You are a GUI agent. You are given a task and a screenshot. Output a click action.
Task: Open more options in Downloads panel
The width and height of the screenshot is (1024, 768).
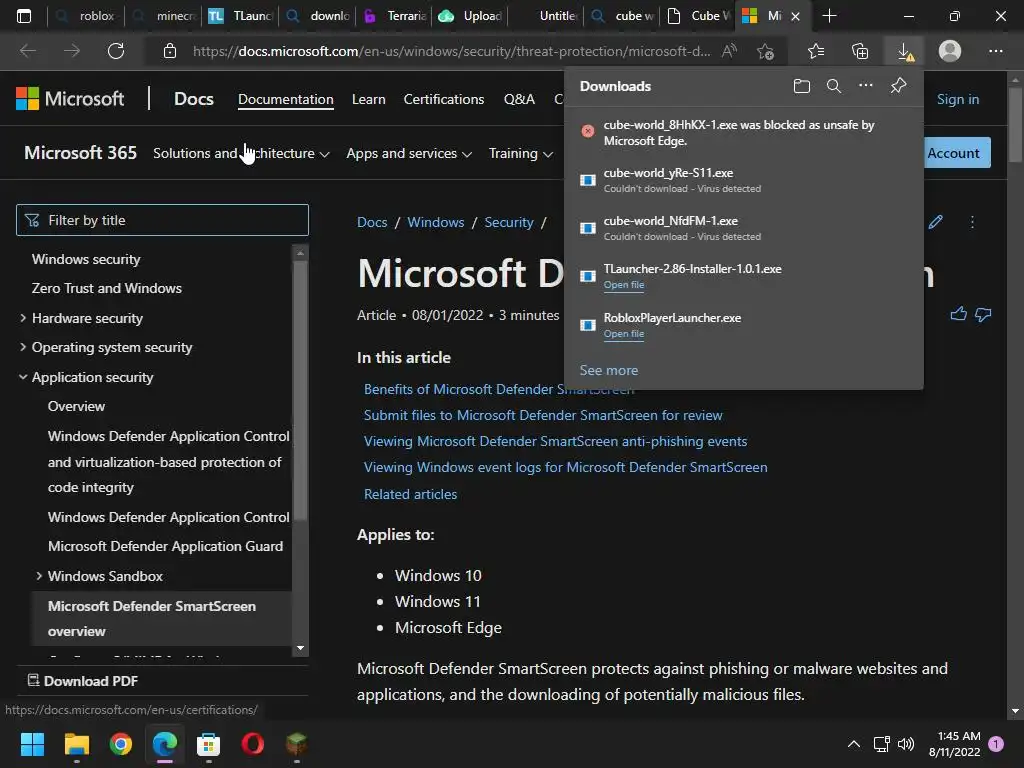(x=865, y=86)
